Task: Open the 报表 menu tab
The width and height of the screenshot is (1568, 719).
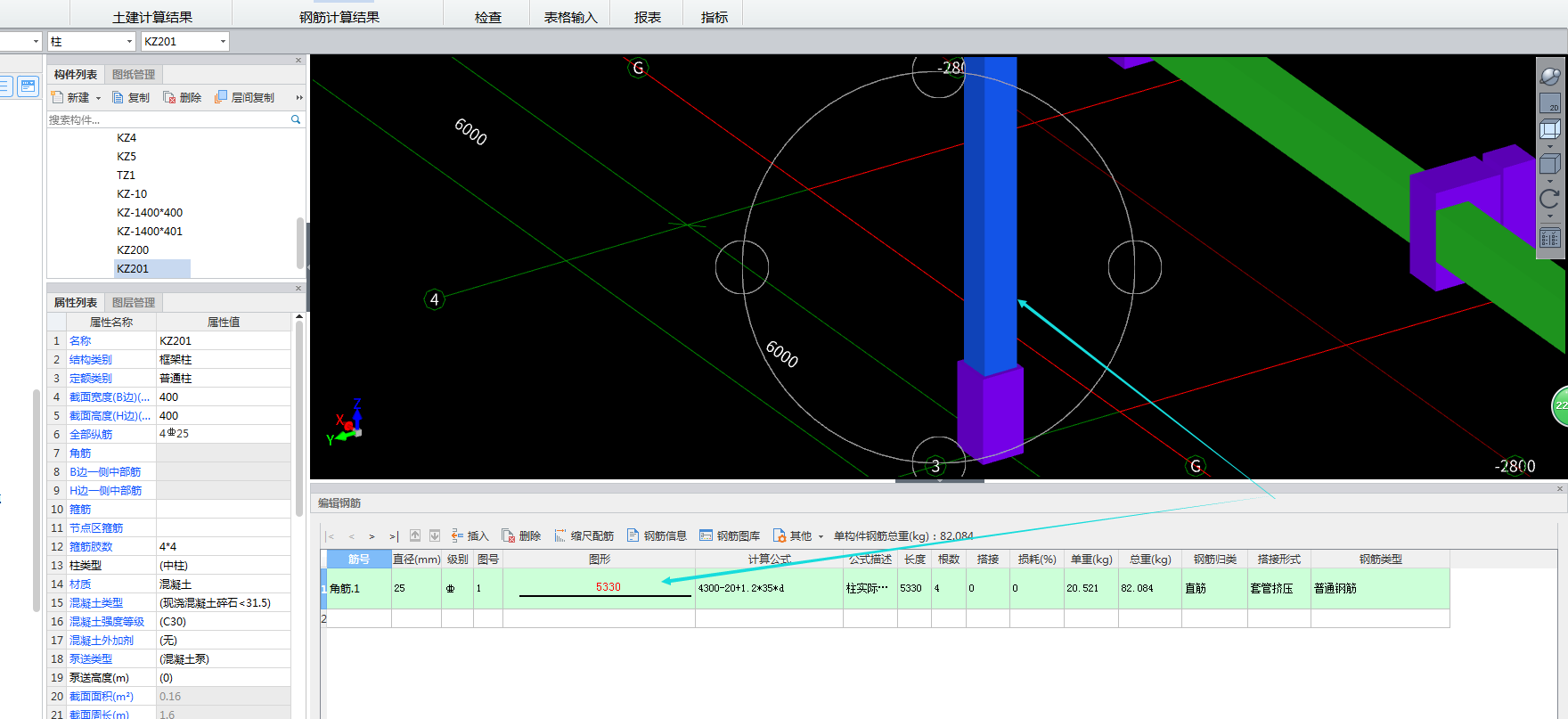Action: [x=648, y=17]
